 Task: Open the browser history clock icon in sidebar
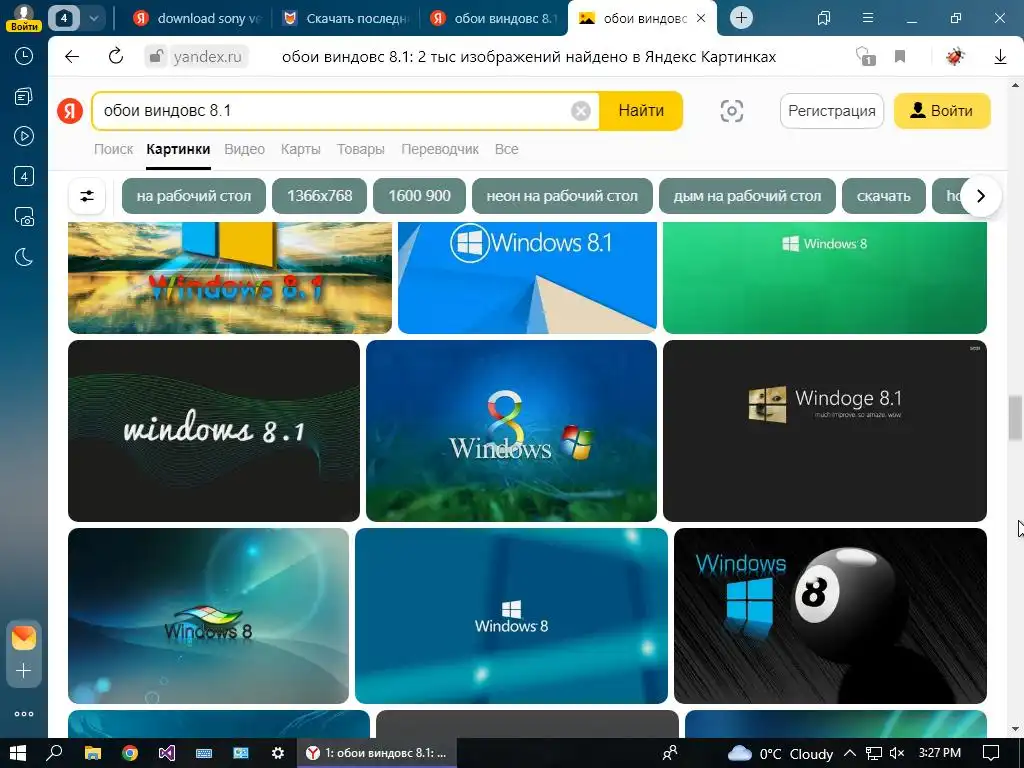click(x=24, y=56)
